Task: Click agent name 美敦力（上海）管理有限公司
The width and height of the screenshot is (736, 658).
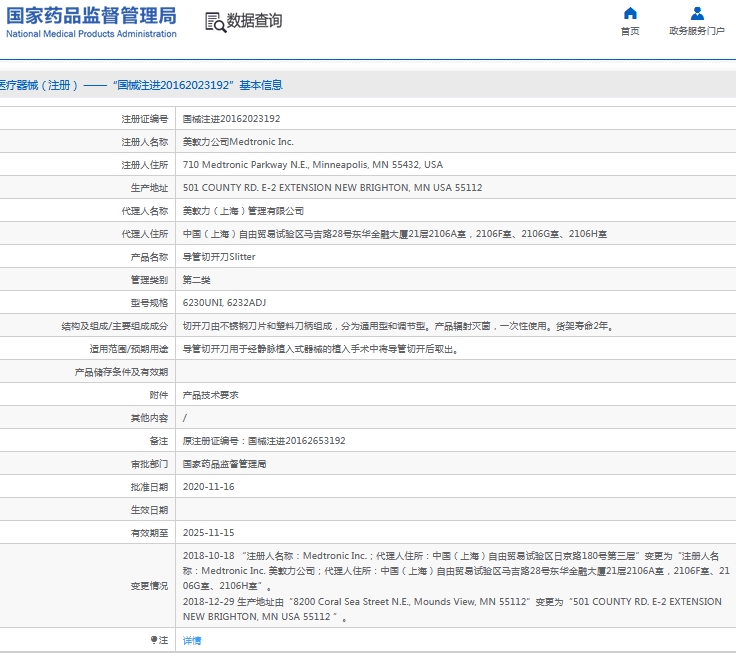Action: [243, 211]
